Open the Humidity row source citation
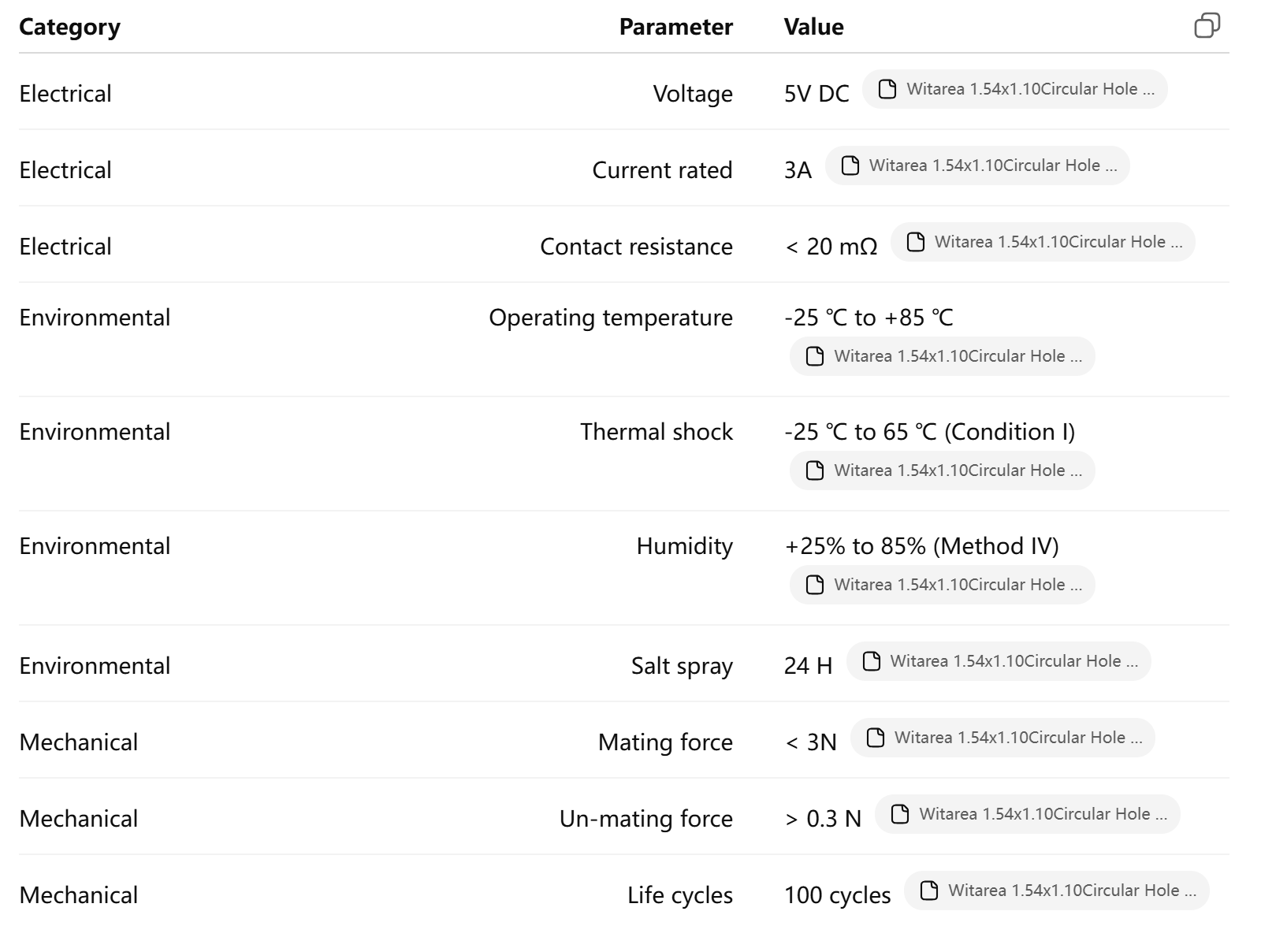This screenshot has height=952, width=1261. (942, 585)
